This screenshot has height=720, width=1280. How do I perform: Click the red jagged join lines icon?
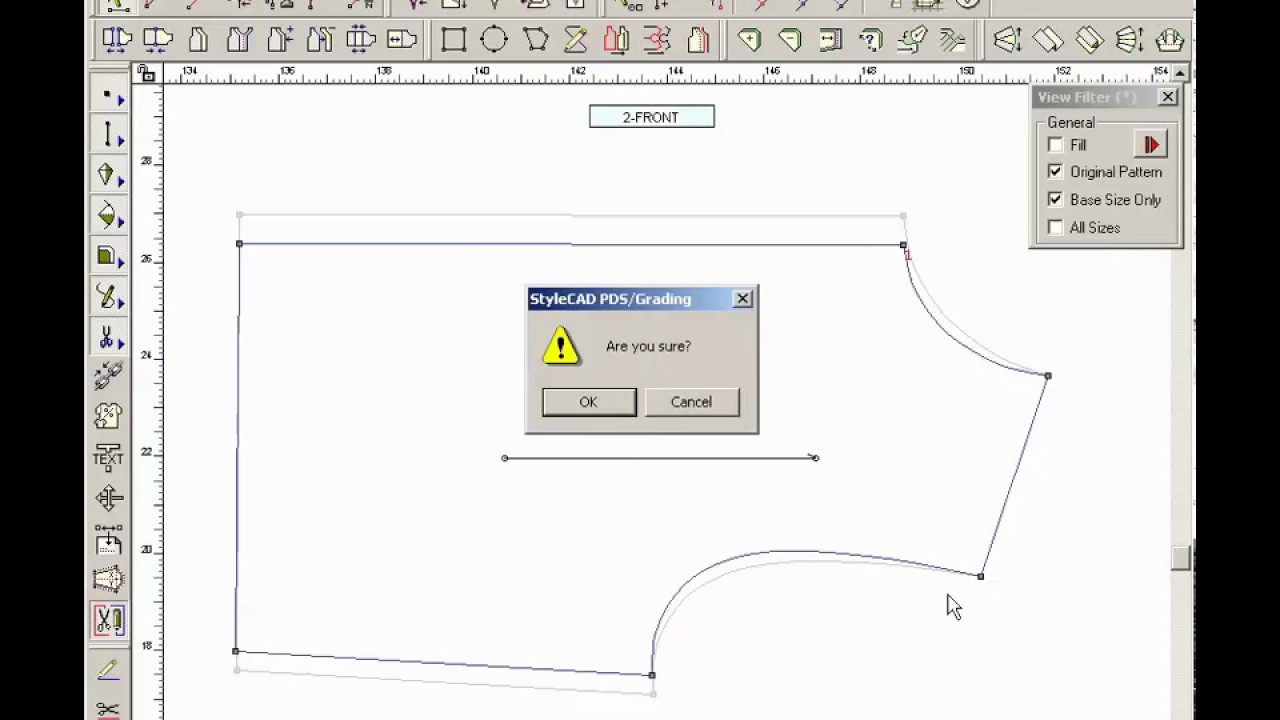pos(656,40)
